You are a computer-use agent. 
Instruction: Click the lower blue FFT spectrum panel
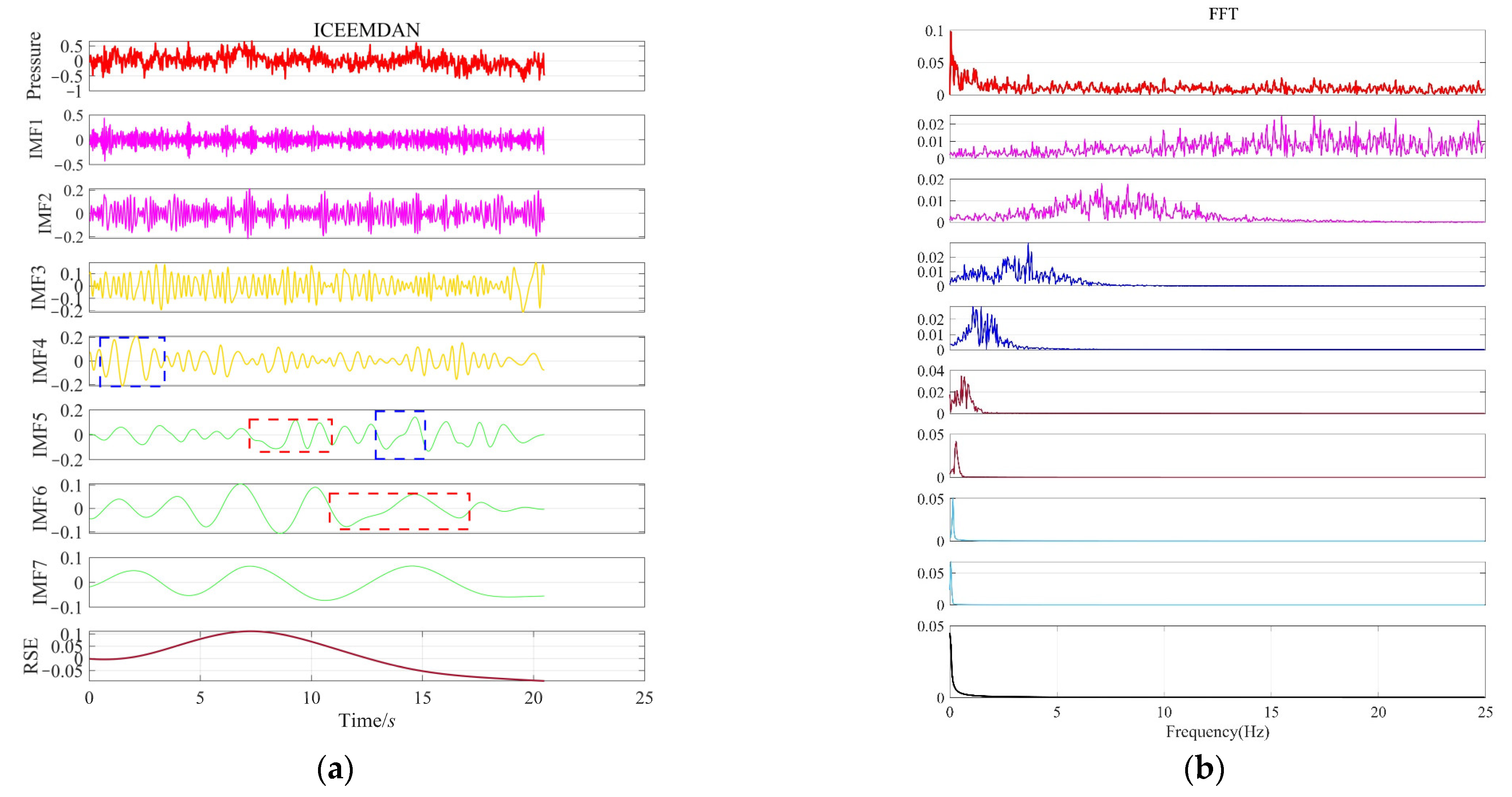click(x=1217, y=329)
